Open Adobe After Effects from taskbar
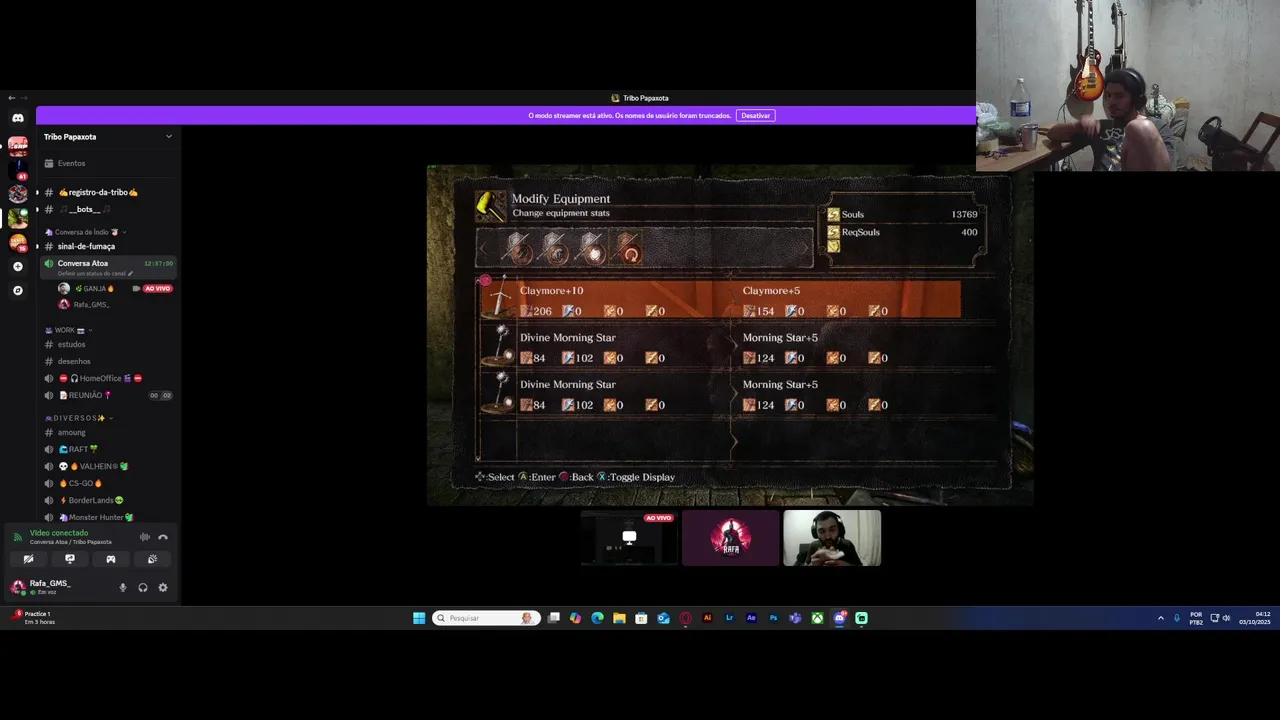This screenshot has height=720, width=1280. (x=751, y=618)
